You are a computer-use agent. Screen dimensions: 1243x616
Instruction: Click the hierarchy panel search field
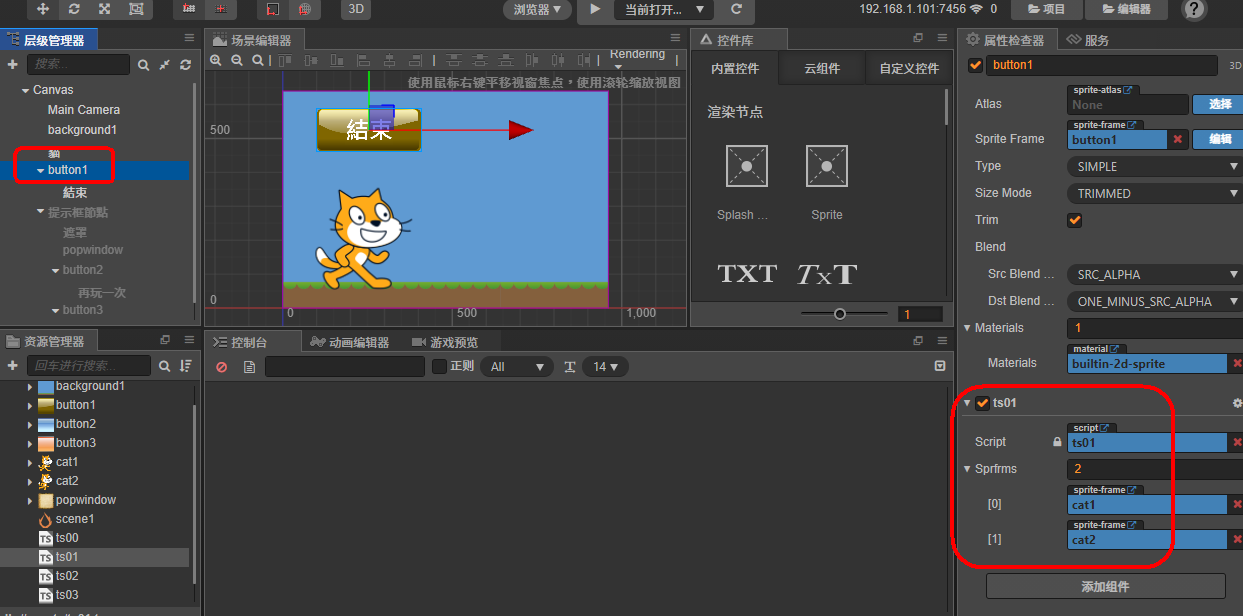[x=77, y=64]
